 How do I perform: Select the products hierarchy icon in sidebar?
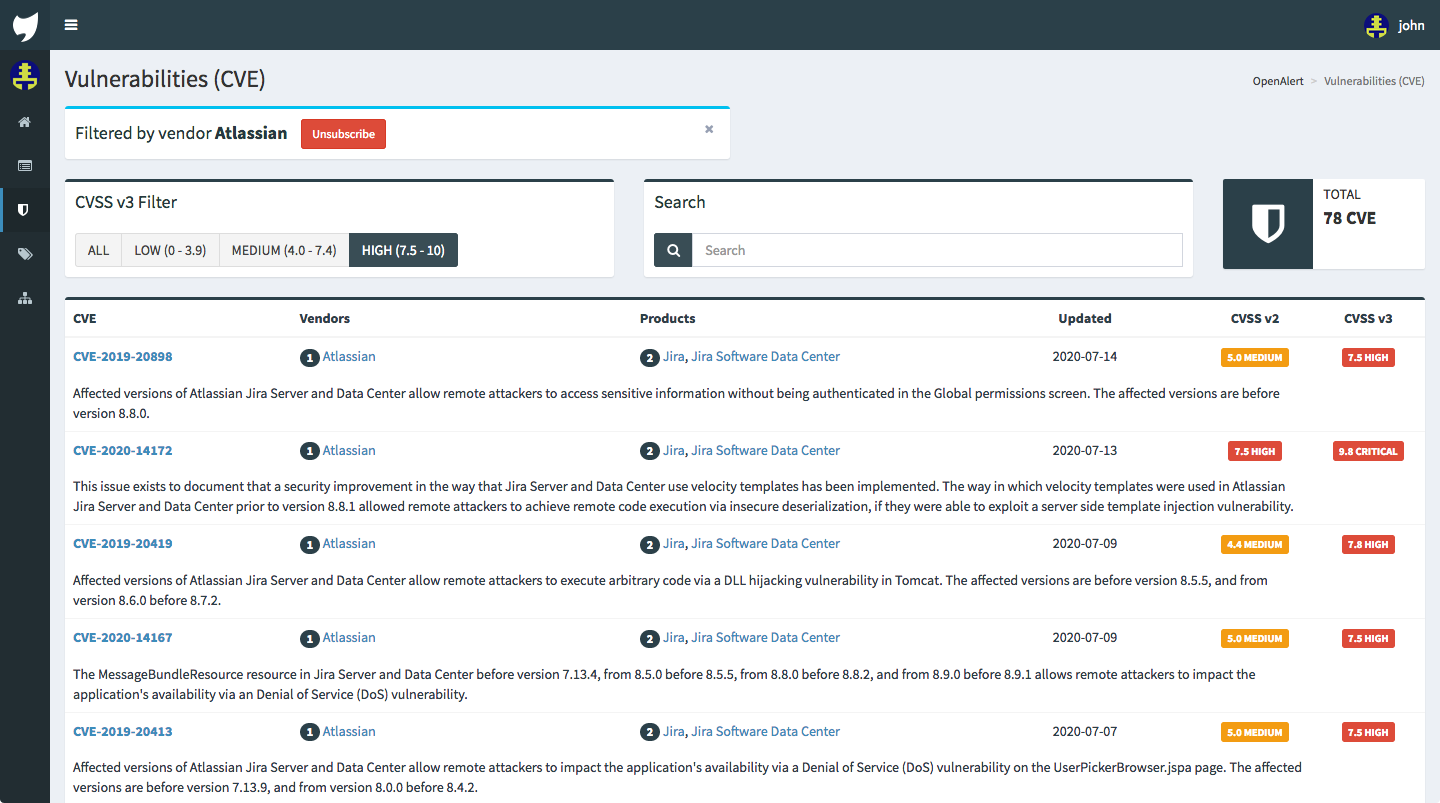point(25,297)
